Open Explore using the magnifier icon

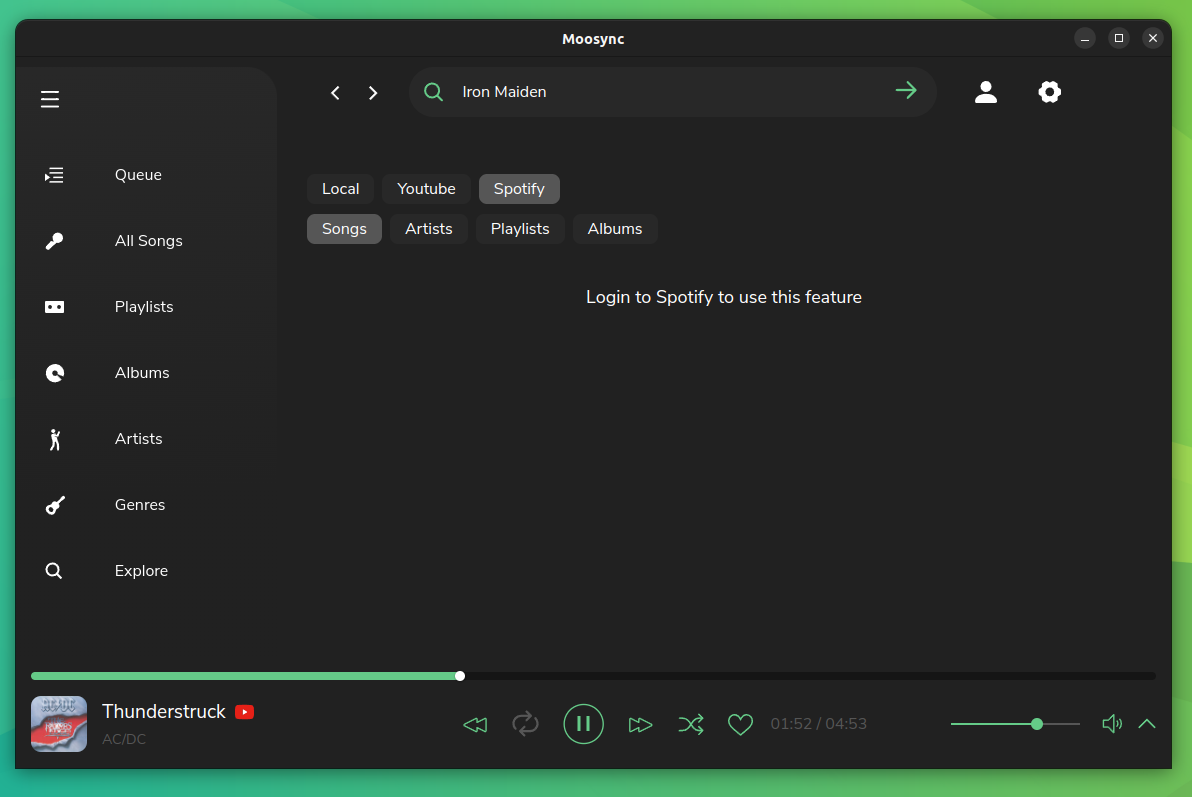(54, 570)
